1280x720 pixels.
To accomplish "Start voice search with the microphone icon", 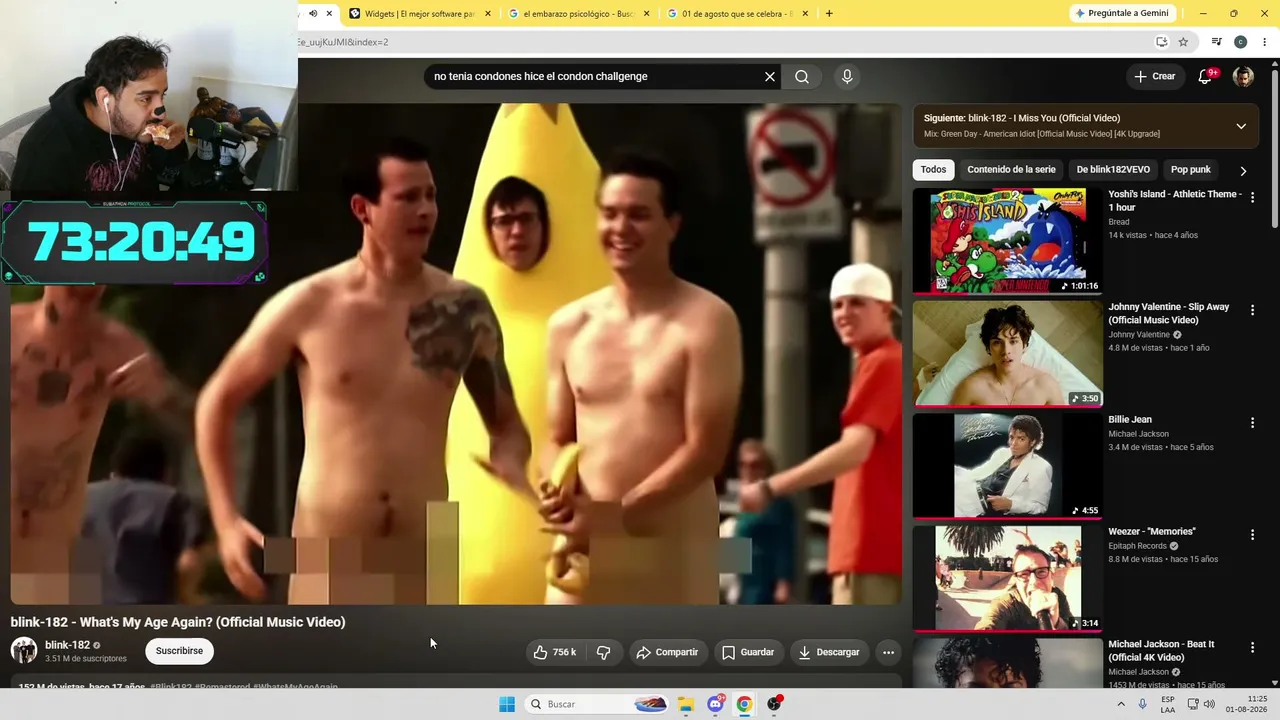I will [x=847, y=77].
